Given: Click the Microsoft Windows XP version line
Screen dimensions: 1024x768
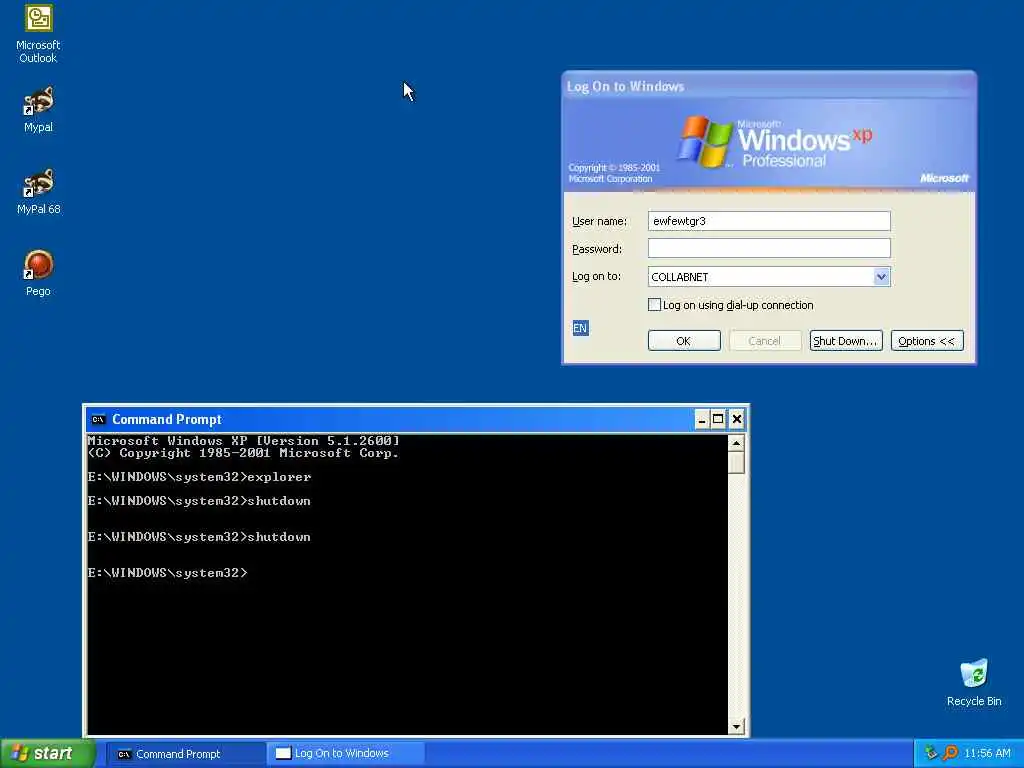Looking at the screenshot, I should [x=243, y=441].
